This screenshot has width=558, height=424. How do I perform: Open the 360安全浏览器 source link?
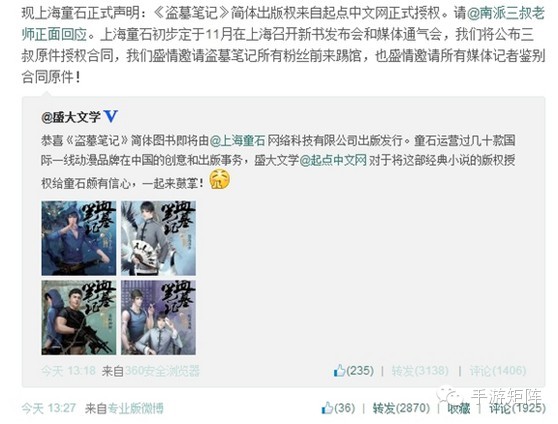click(x=162, y=371)
